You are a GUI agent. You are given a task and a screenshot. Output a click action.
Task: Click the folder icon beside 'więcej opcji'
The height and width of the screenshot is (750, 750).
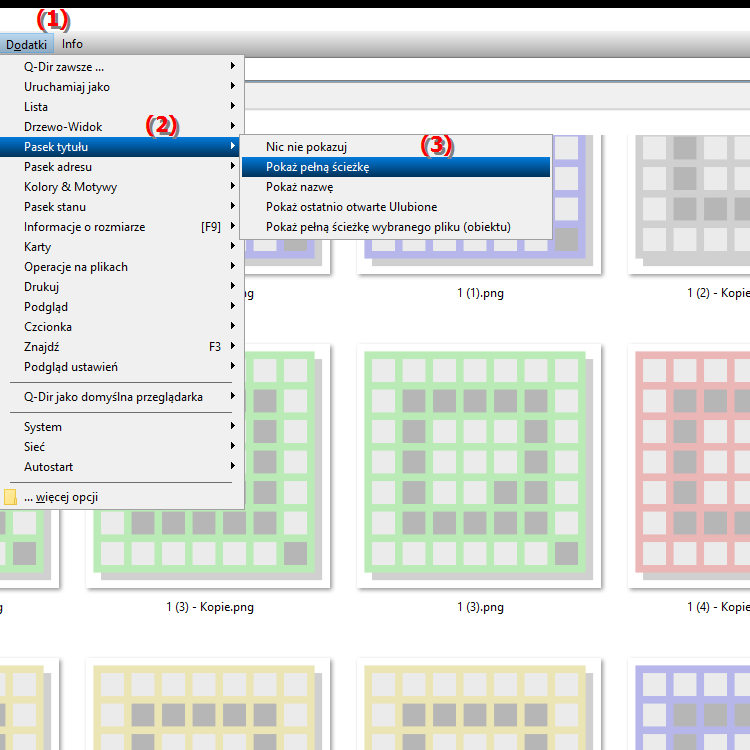click(x=11, y=497)
